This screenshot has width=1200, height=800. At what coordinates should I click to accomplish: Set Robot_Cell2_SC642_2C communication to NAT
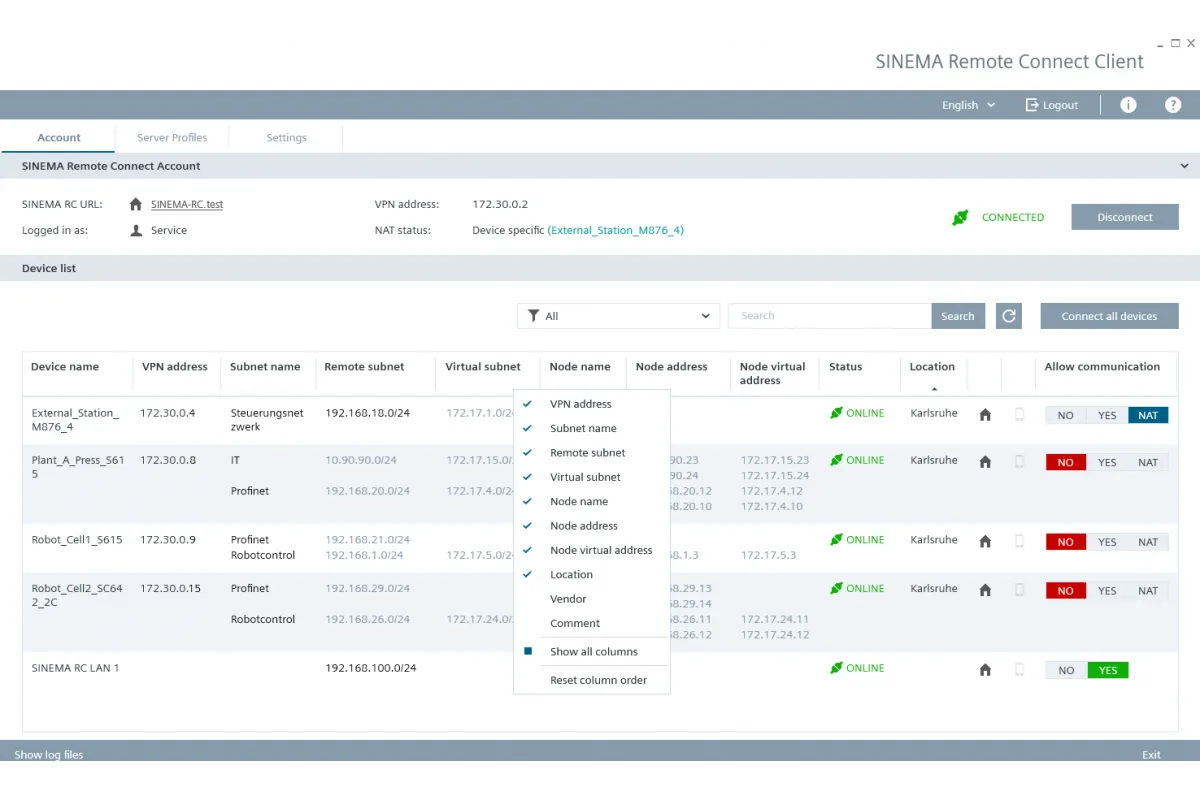tap(1148, 591)
